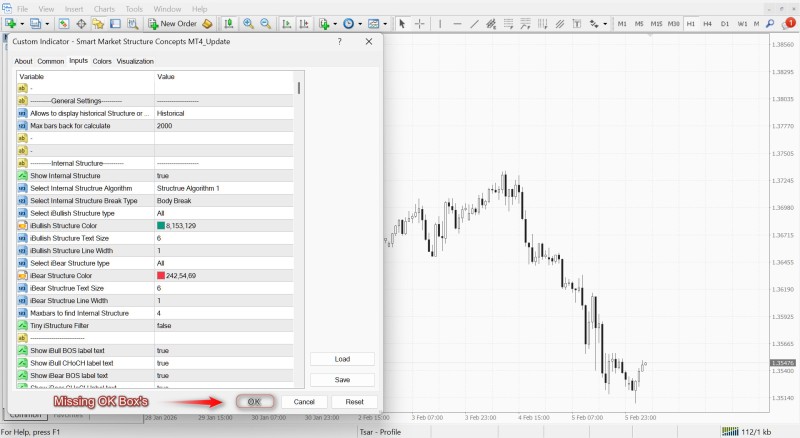Select the horizontal line drawing tool
Screen dimensions: 800x438
click(x=457, y=23)
